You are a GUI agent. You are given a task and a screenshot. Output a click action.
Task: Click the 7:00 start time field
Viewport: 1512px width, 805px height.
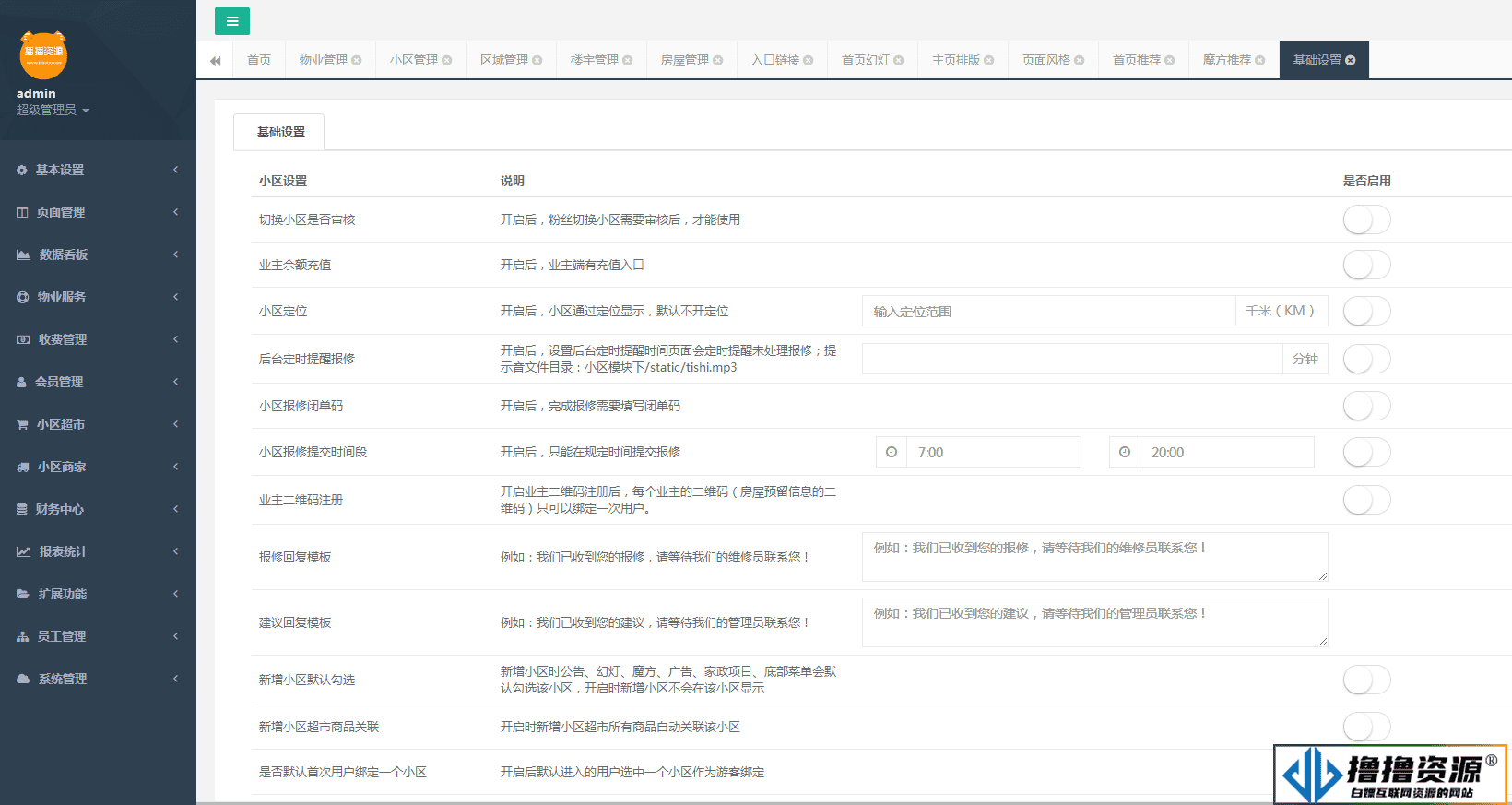994,452
